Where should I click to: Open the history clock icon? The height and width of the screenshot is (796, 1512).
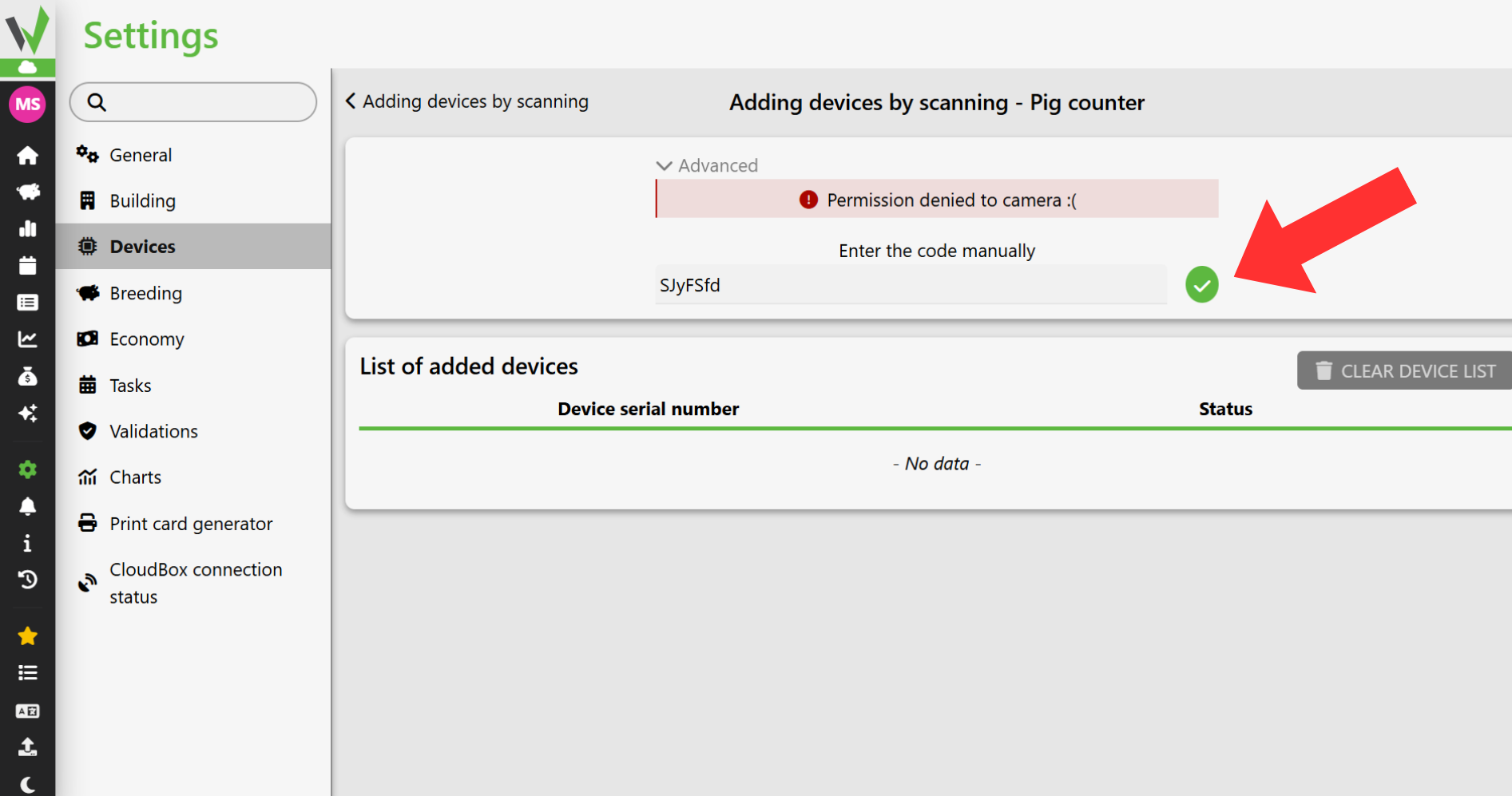(x=28, y=580)
